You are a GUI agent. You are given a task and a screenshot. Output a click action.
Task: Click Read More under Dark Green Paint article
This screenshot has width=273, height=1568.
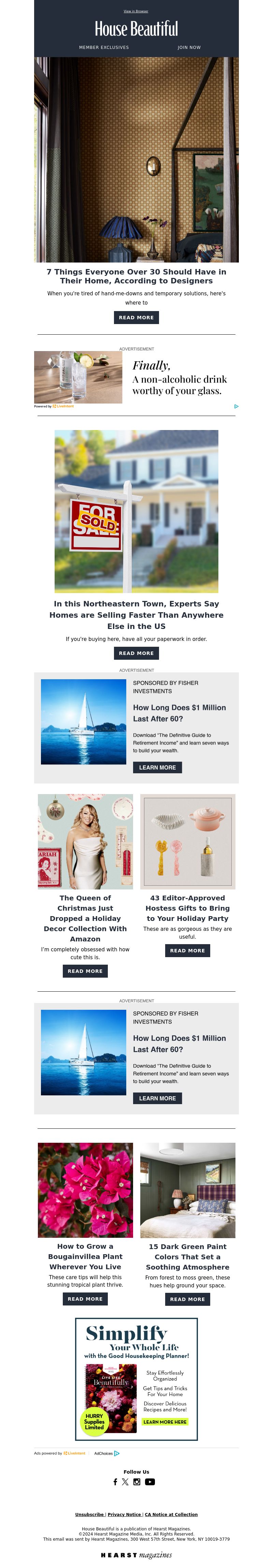click(x=187, y=1298)
